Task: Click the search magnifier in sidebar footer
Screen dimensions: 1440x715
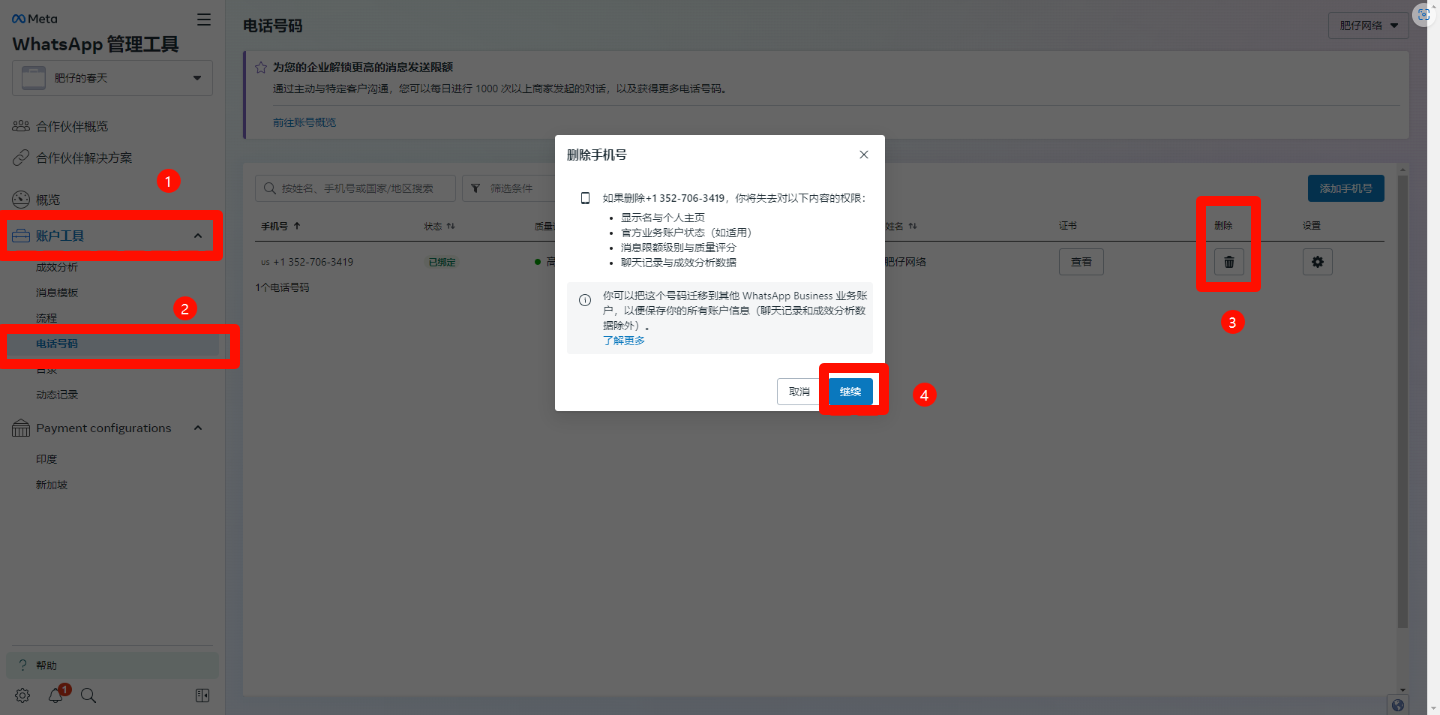Action: [x=88, y=696]
